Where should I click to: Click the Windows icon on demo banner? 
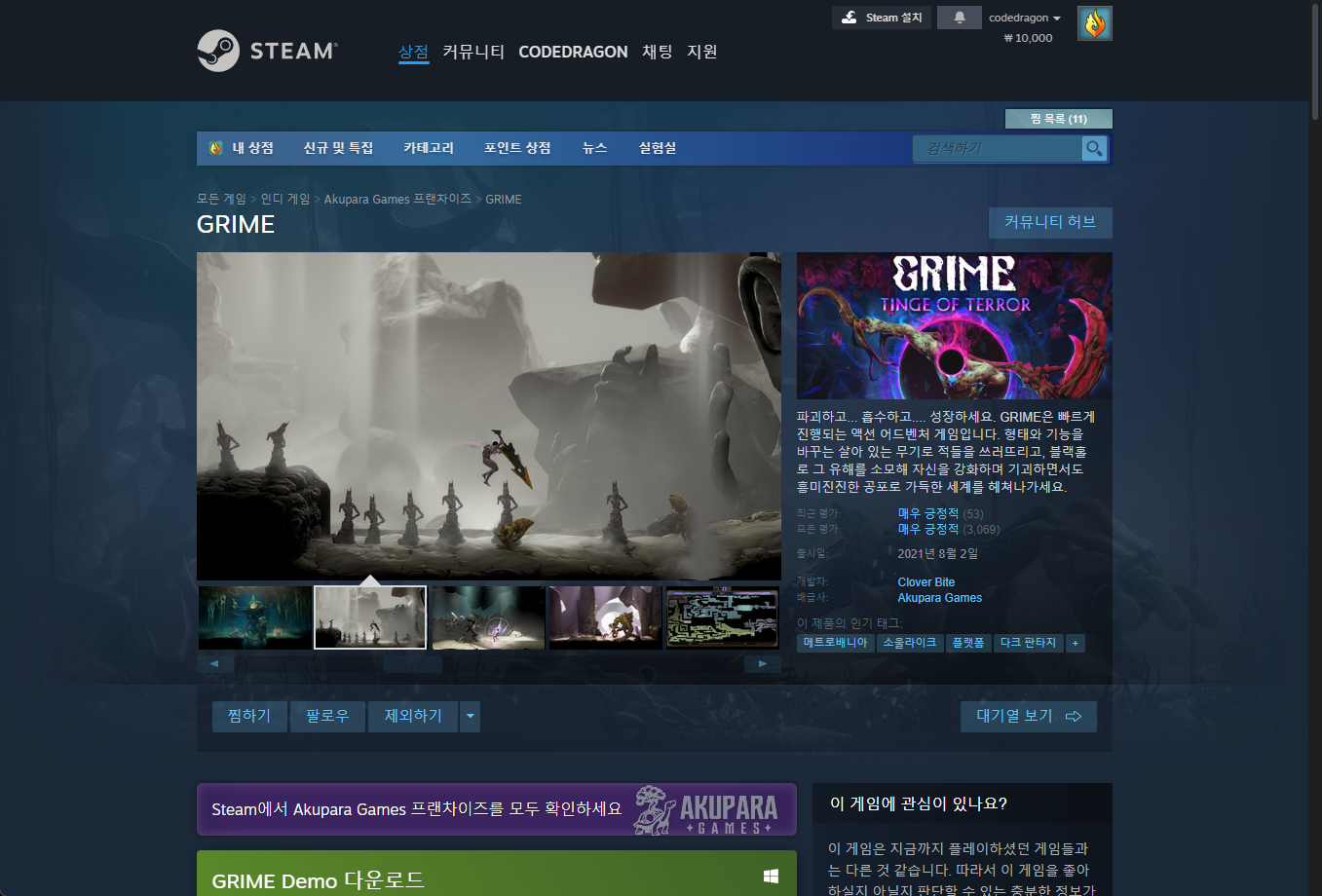point(771,877)
